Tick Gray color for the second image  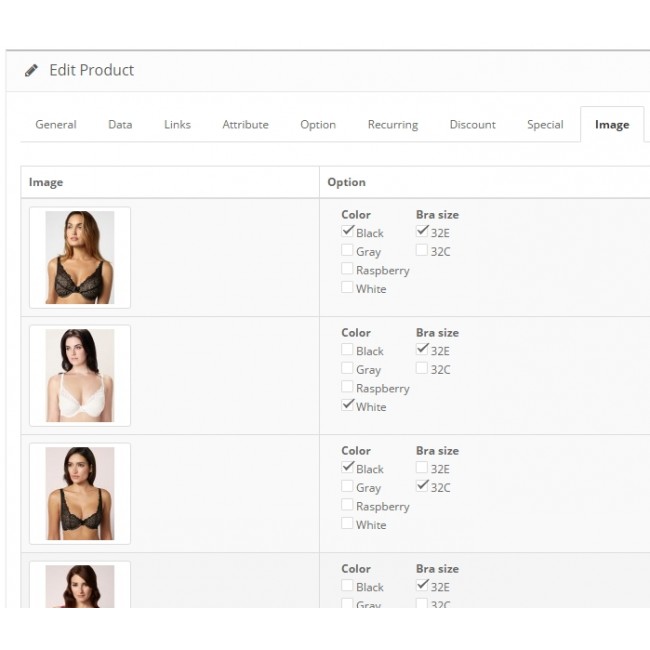click(x=347, y=368)
